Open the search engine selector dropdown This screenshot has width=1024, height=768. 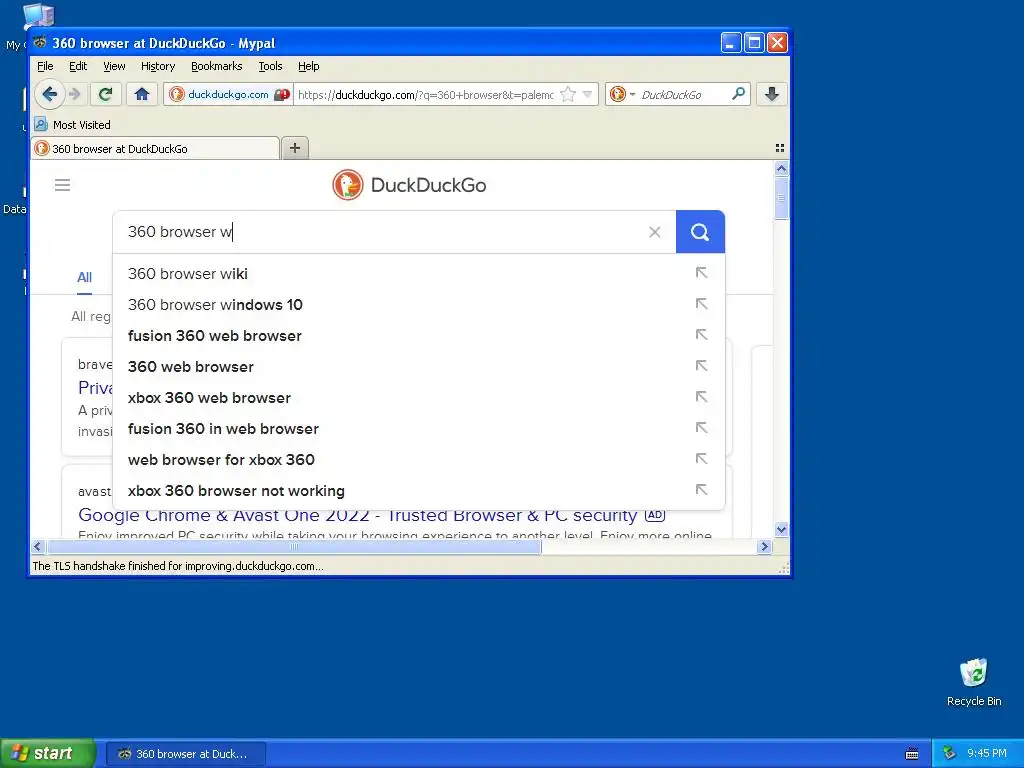tap(622, 95)
